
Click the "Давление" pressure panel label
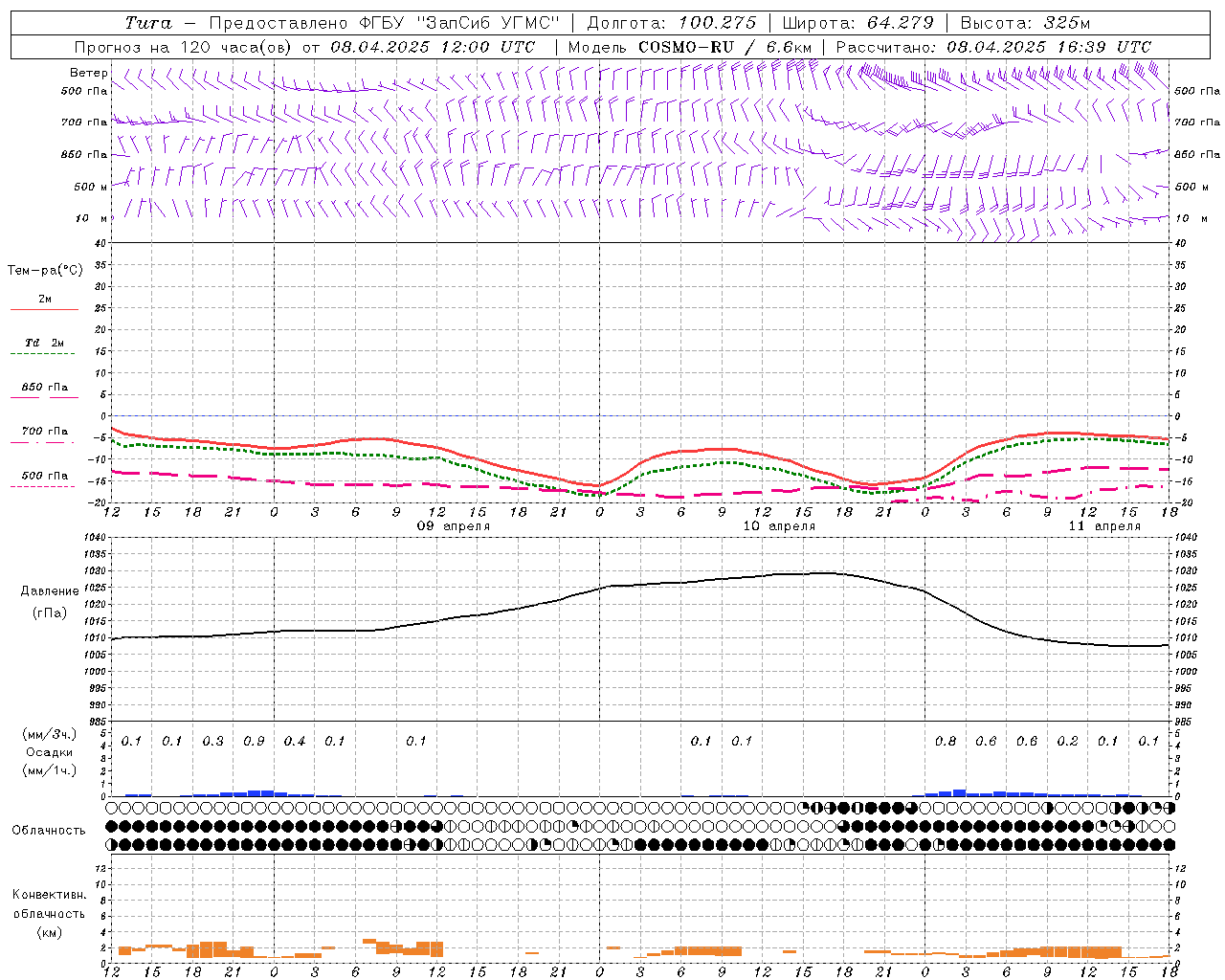pos(50,591)
